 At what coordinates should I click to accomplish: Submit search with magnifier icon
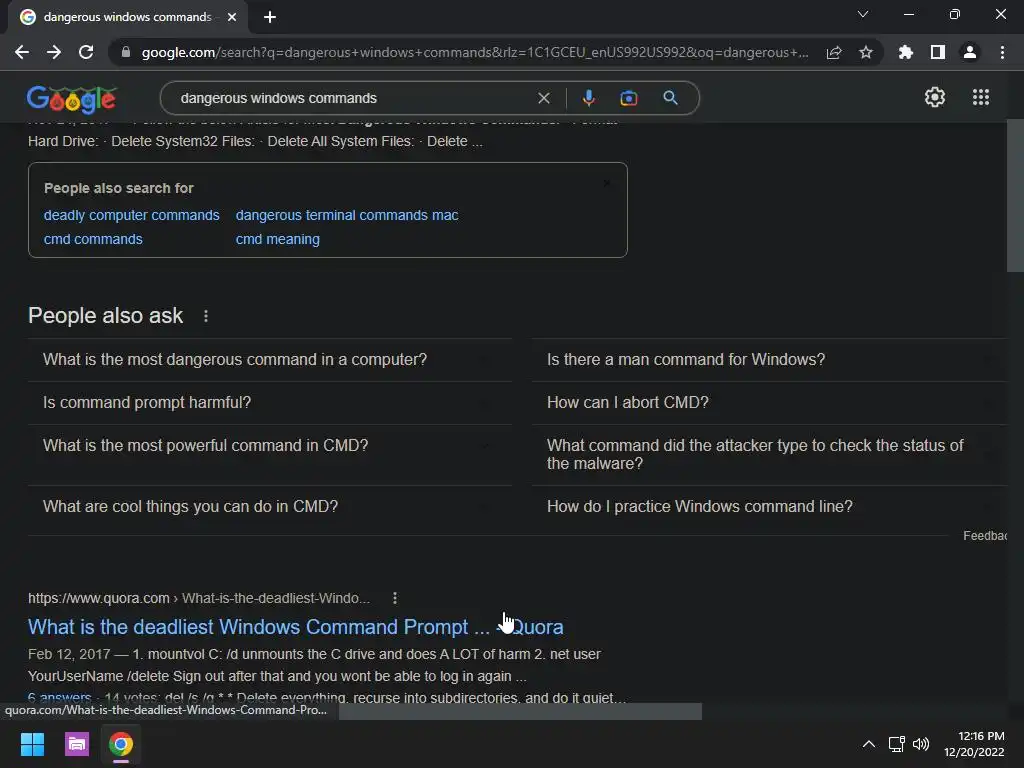coord(670,98)
